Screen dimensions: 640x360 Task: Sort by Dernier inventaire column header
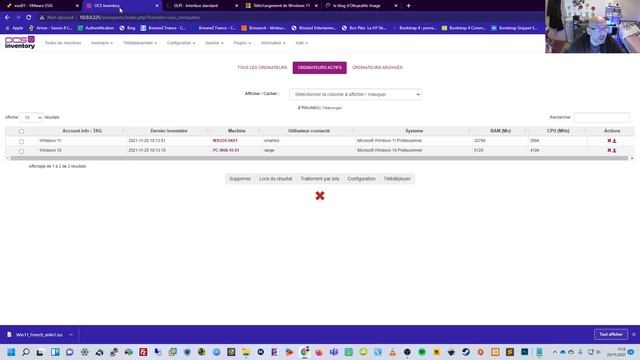169,131
